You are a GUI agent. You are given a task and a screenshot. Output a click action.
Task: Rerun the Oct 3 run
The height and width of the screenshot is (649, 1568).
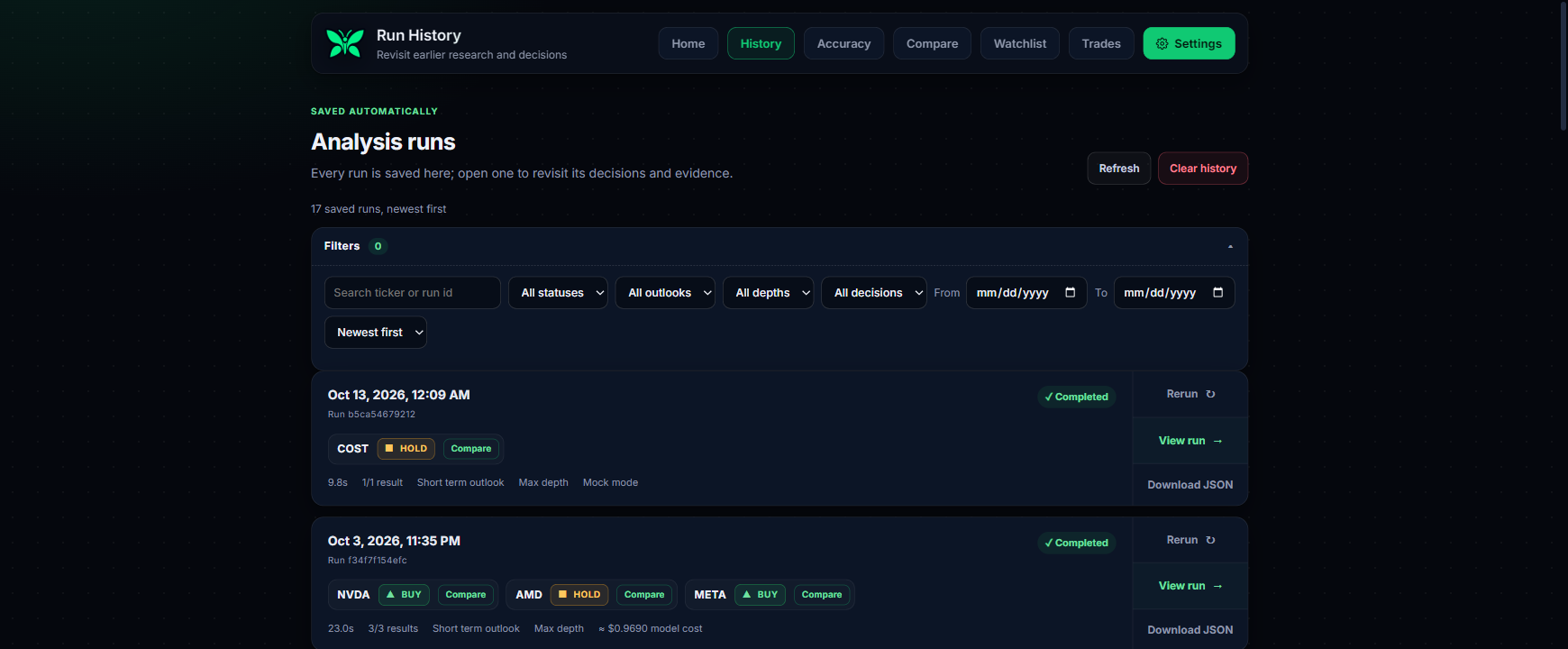1190,540
